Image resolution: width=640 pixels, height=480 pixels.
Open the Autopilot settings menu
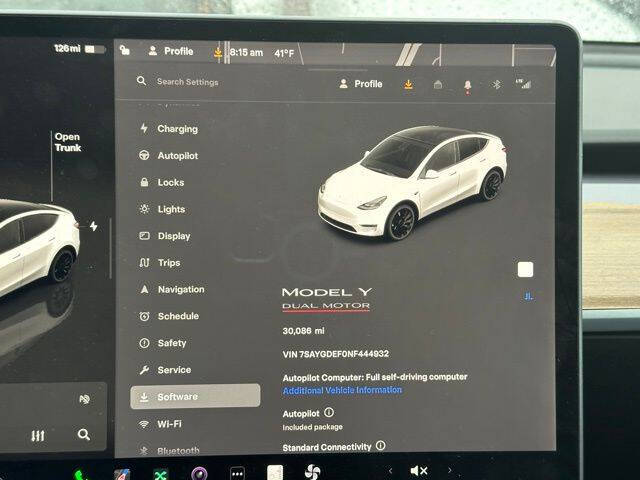[169, 156]
